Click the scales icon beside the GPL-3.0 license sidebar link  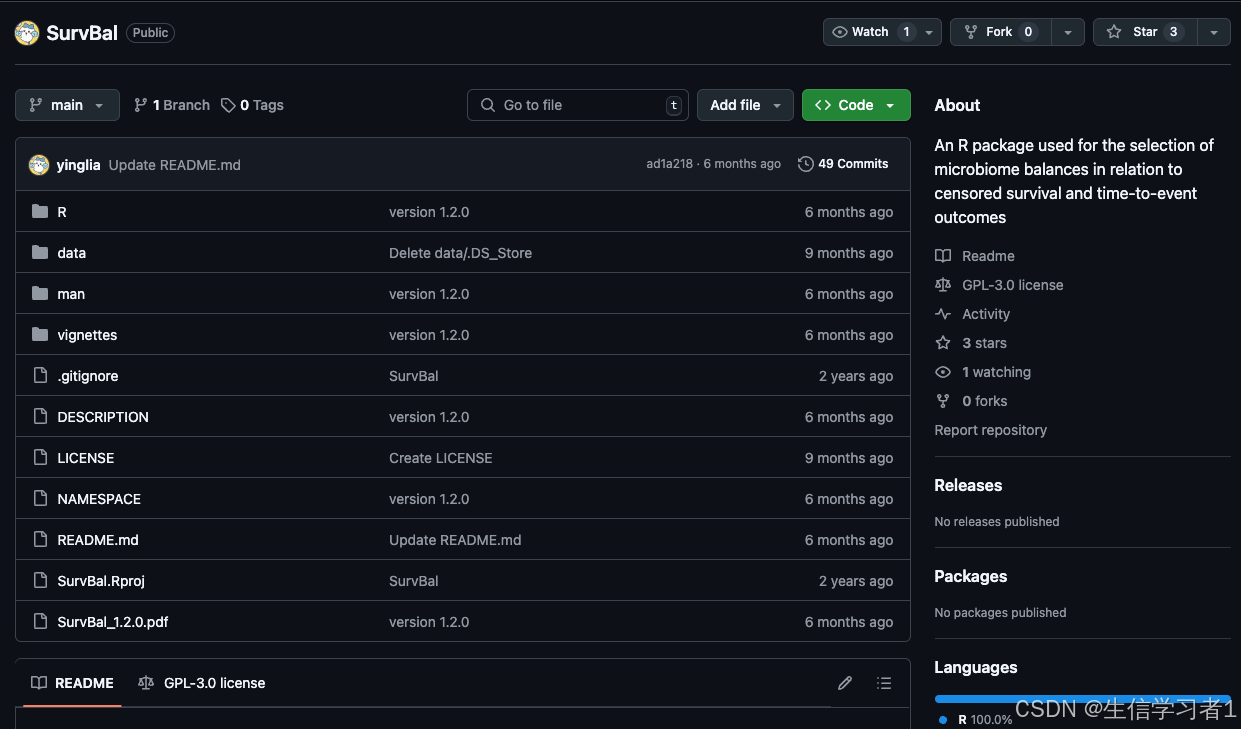click(943, 285)
